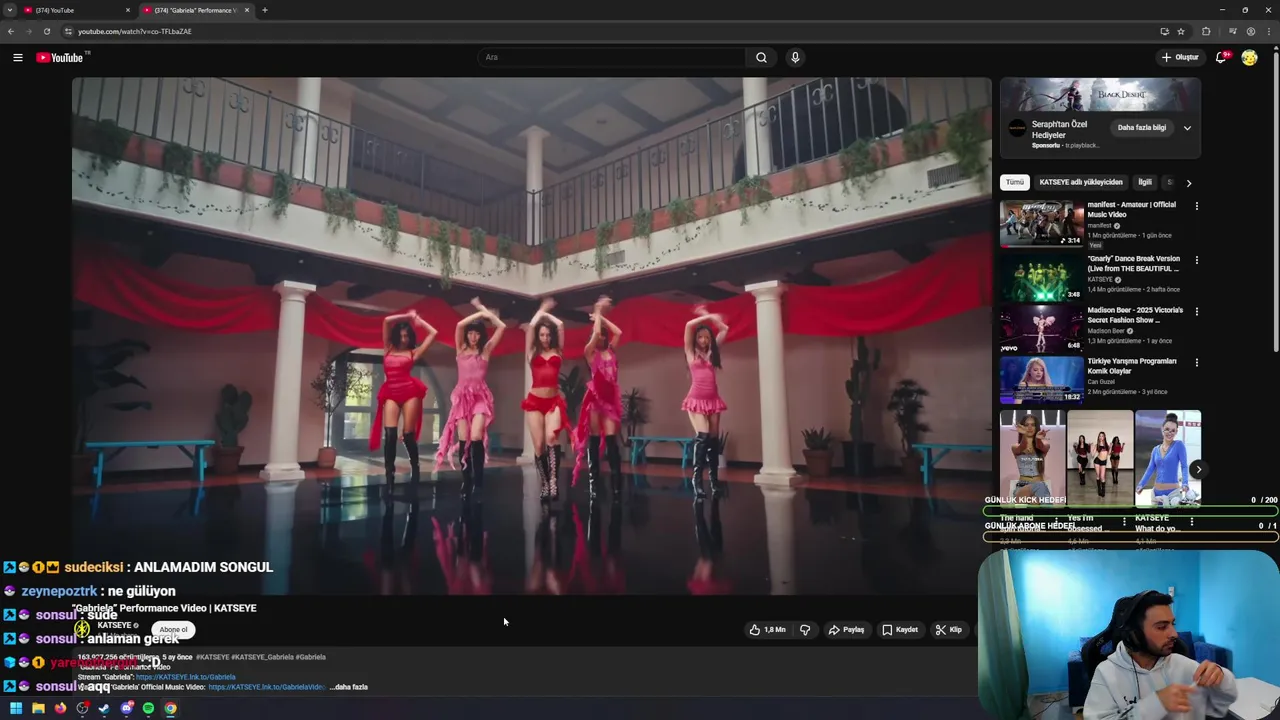Open Chrome media control icon

(1231, 31)
